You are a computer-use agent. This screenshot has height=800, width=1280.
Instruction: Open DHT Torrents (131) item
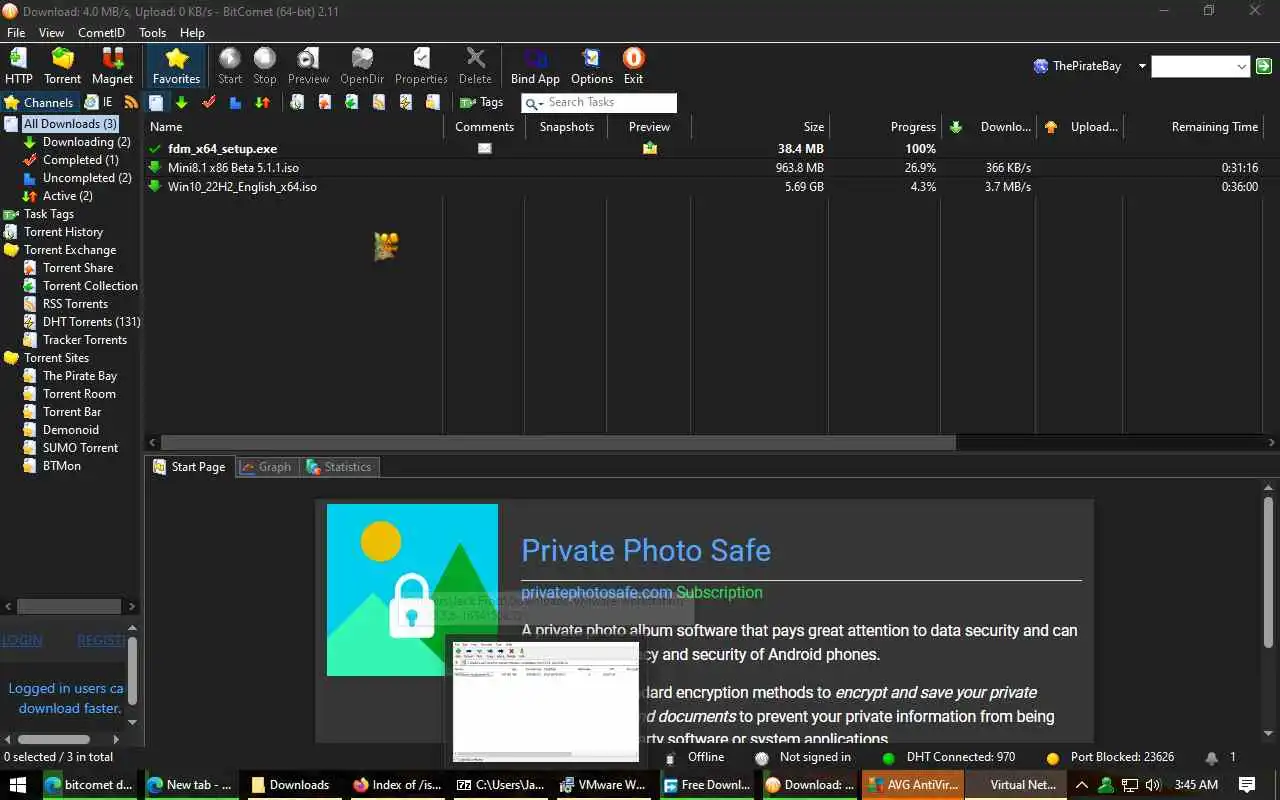[x=91, y=322]
